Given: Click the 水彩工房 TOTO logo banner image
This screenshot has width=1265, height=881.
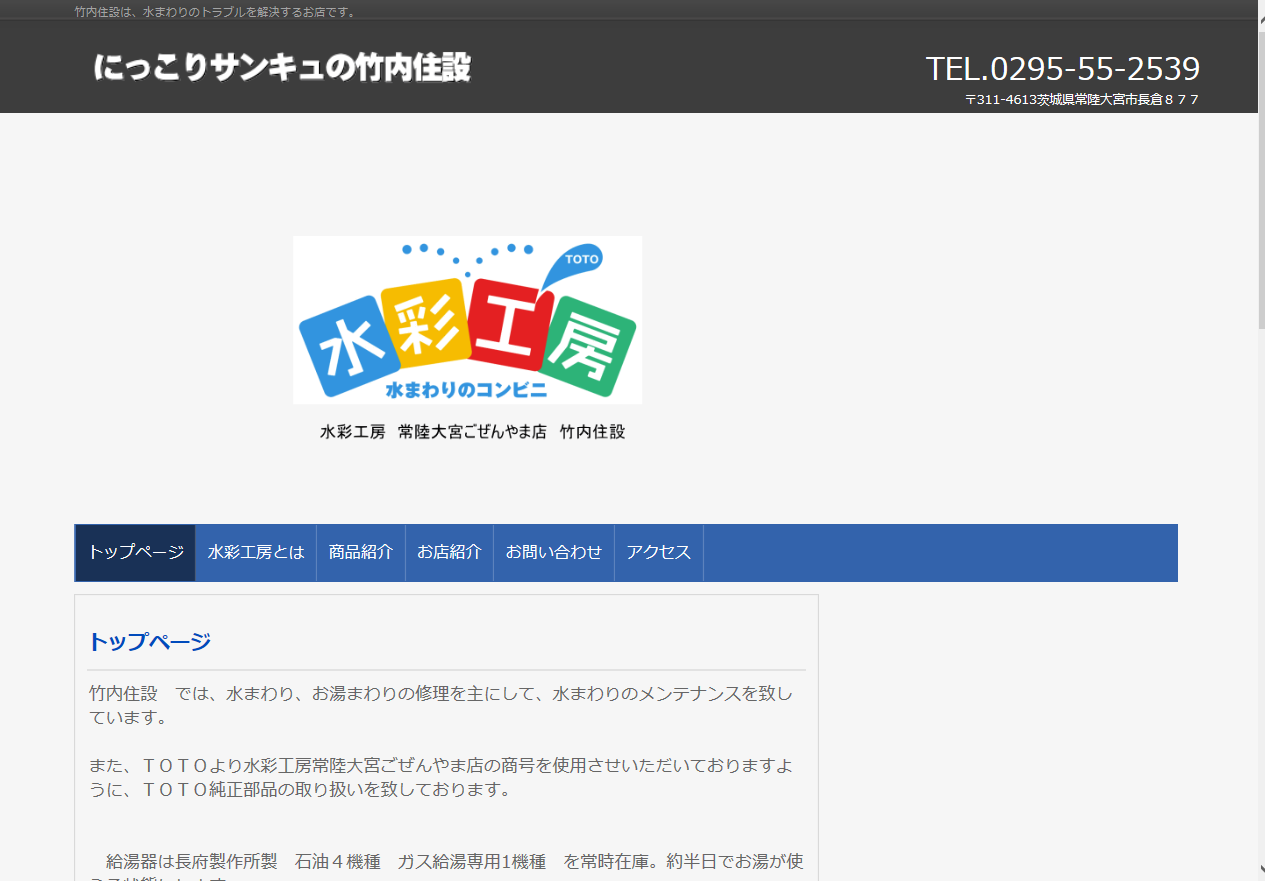Looking at the screenshot, I should coord(467,319).
